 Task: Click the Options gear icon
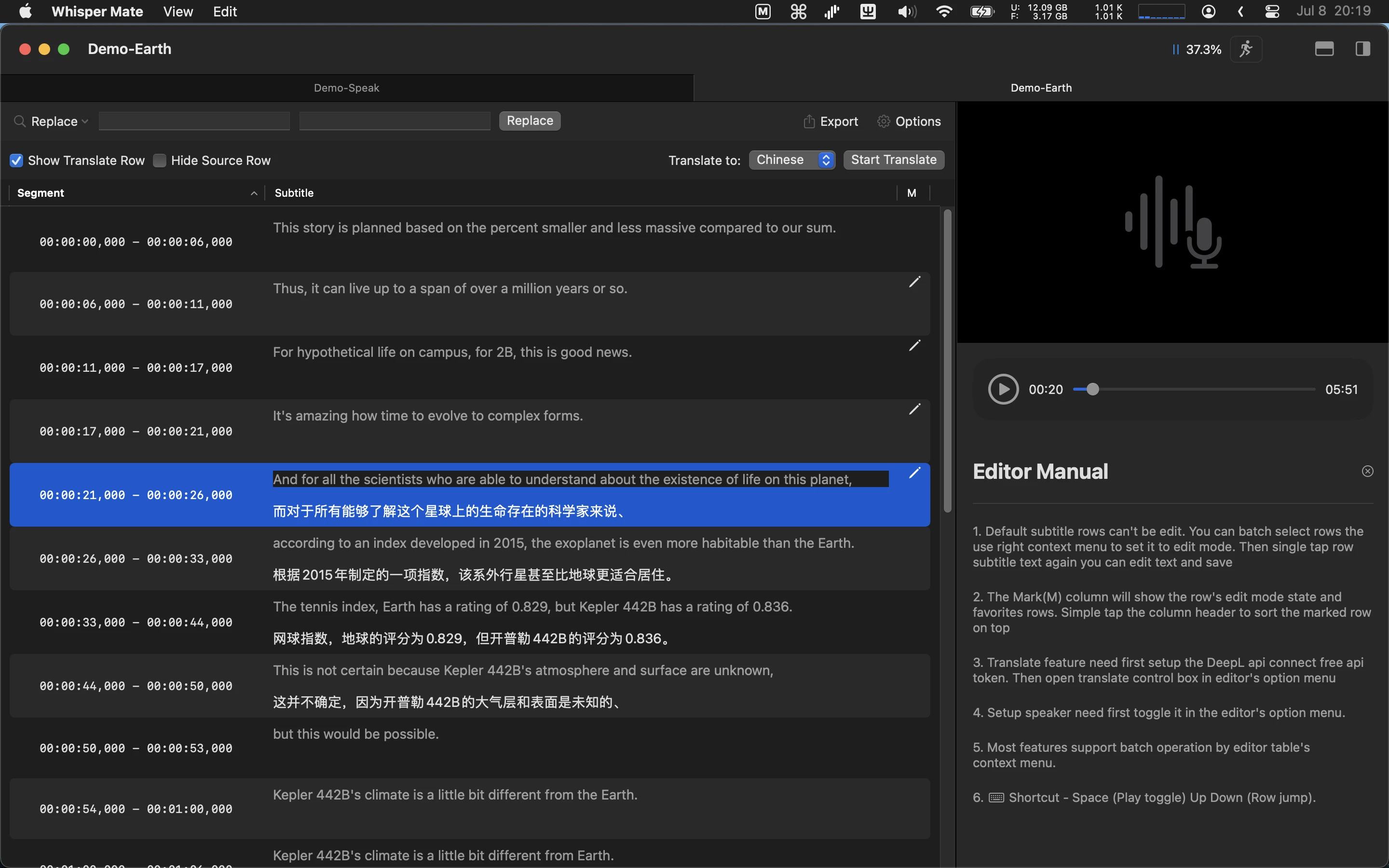884,121
